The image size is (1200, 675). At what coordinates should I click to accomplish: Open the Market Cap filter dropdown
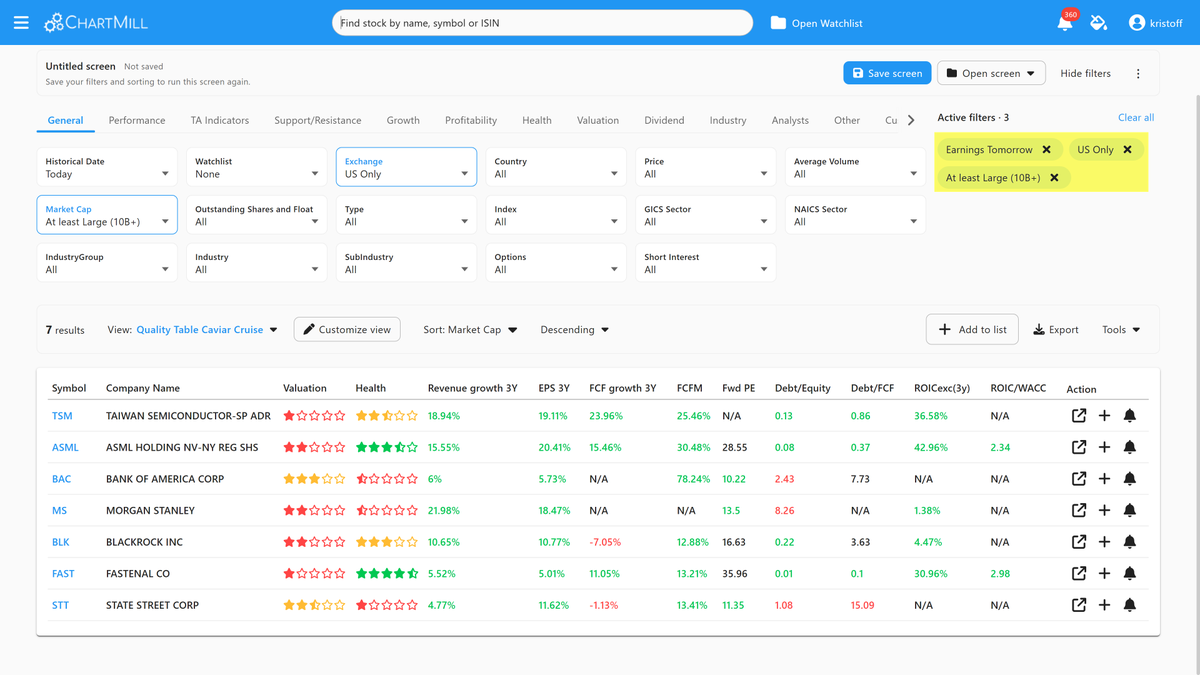click(107, 215)
